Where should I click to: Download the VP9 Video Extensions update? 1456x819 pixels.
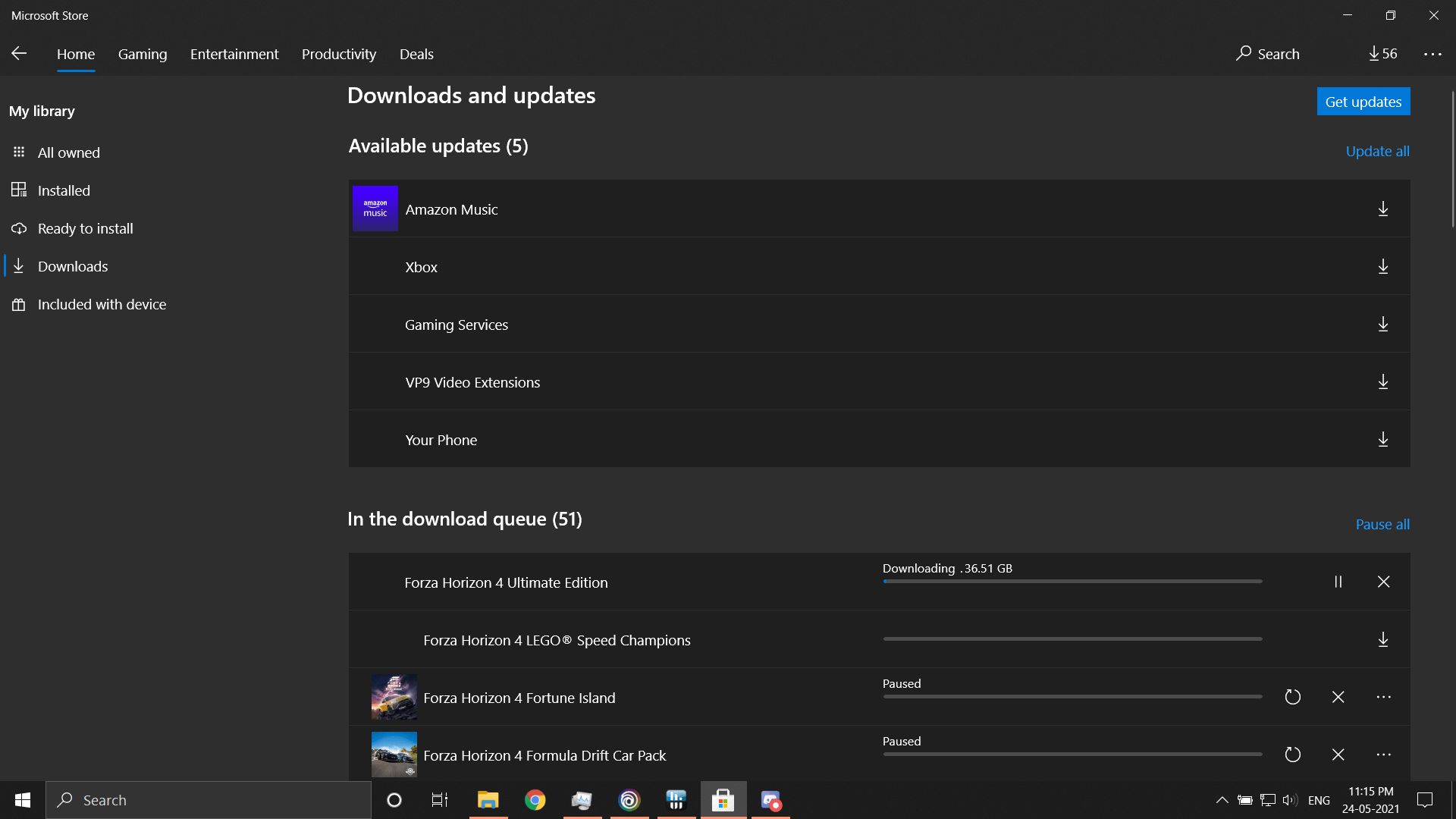coord(1383,381)
